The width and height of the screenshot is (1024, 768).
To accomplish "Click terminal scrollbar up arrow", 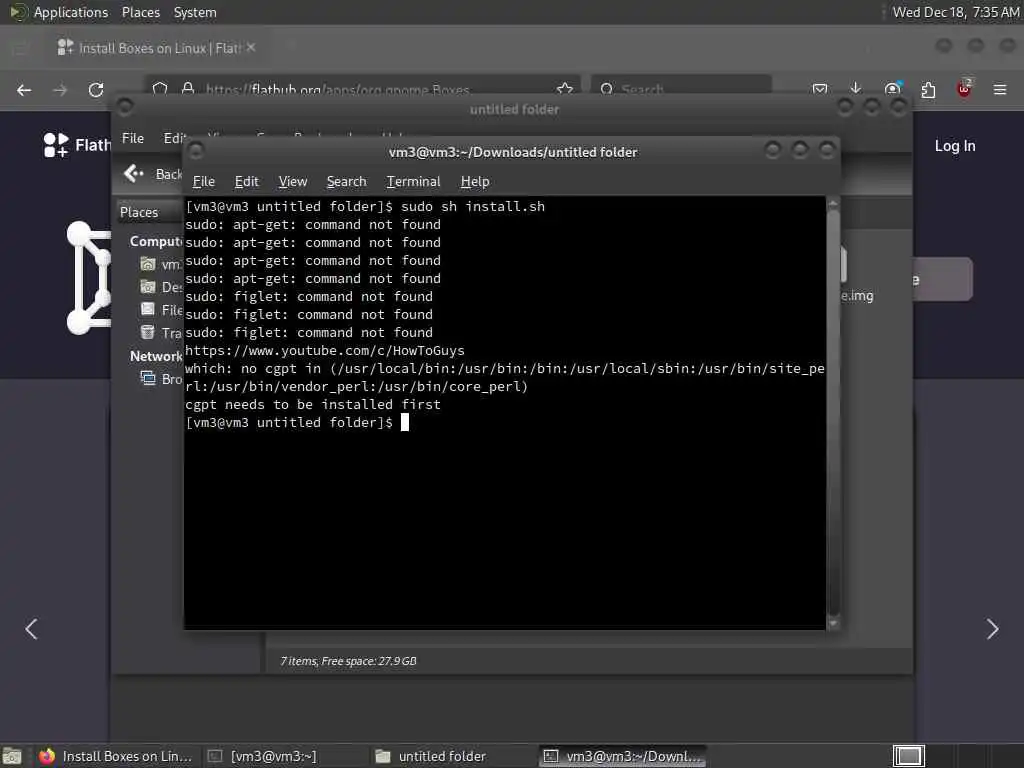I will click(x=833, y=204).
